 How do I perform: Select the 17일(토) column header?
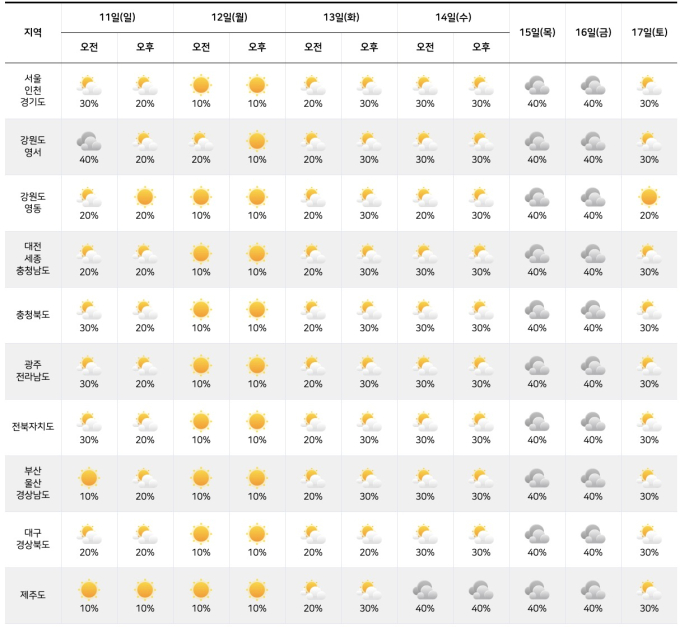(x=649, y=33)
